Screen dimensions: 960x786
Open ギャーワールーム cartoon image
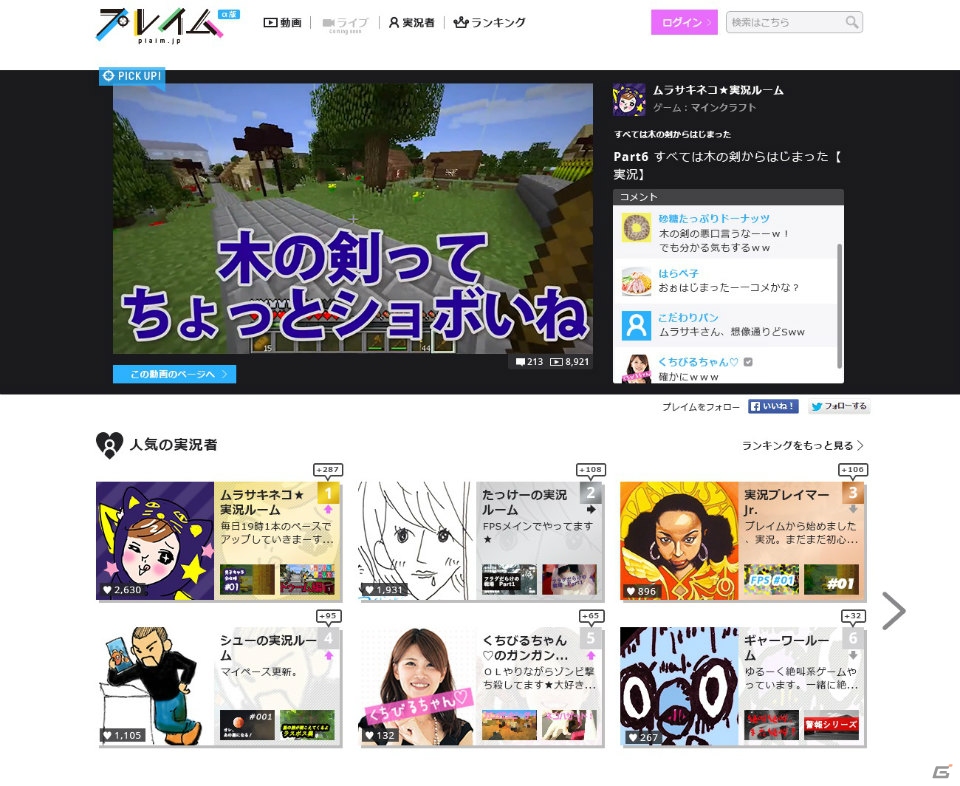679,687
